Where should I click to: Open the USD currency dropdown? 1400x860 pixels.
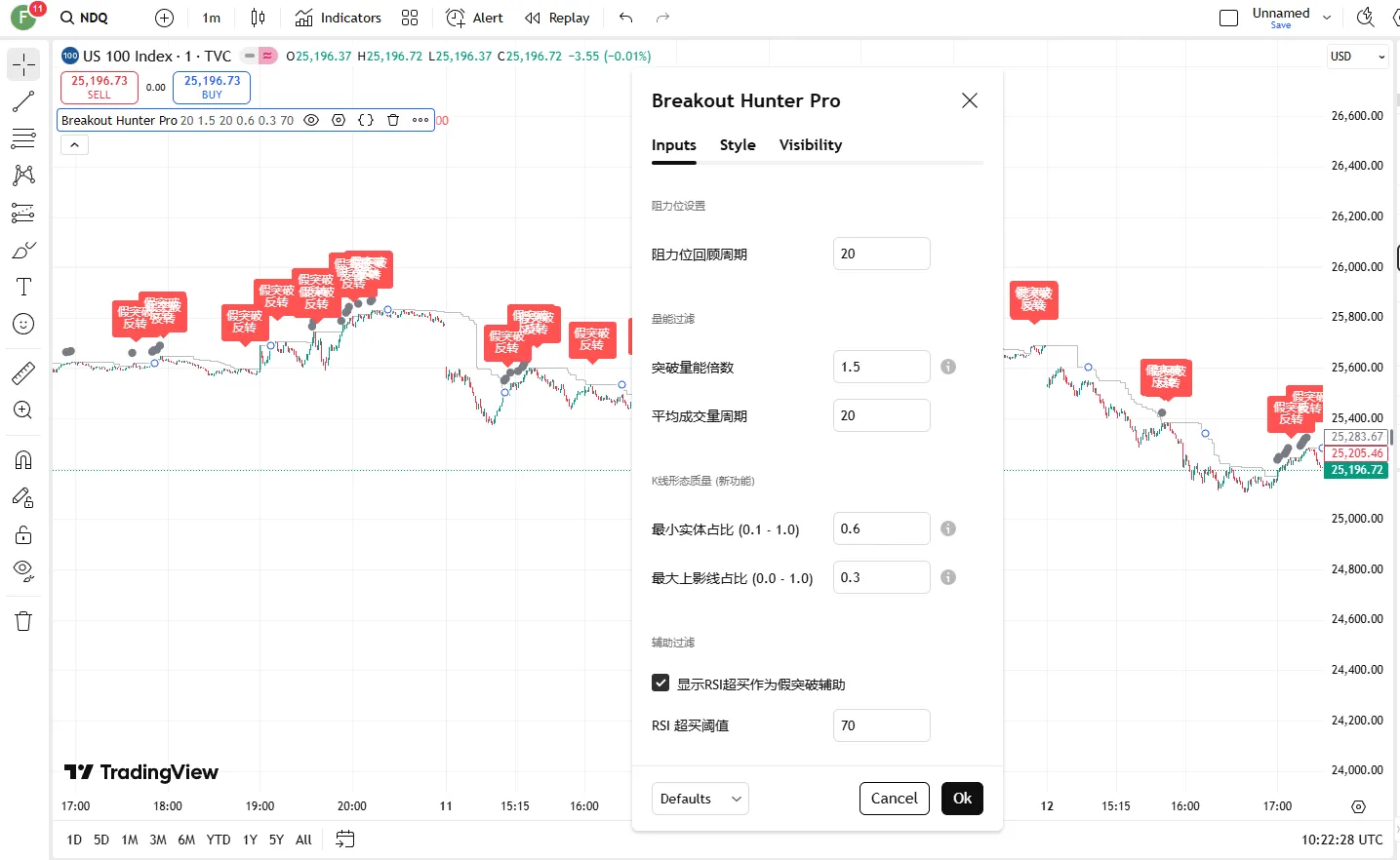click(x=1357, y=57)
